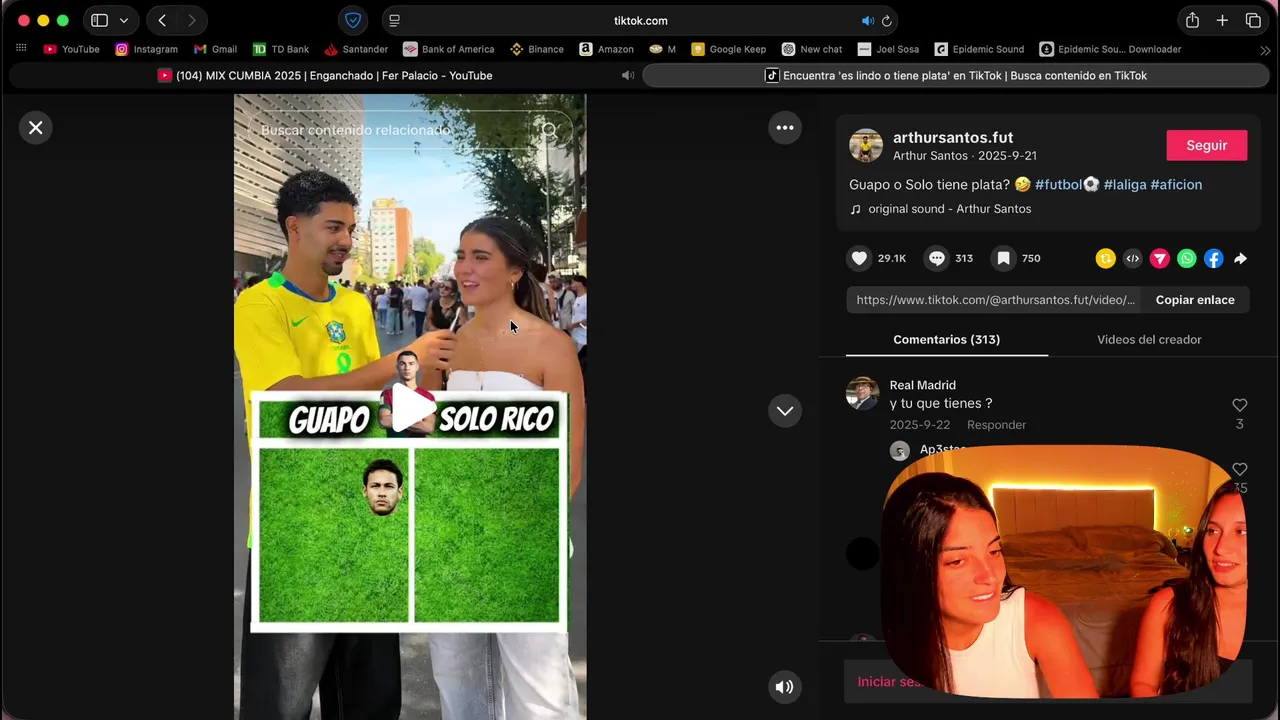
Task: Go back with Safari back arrow
Action: pyautogui.click(x=162, y=20)
